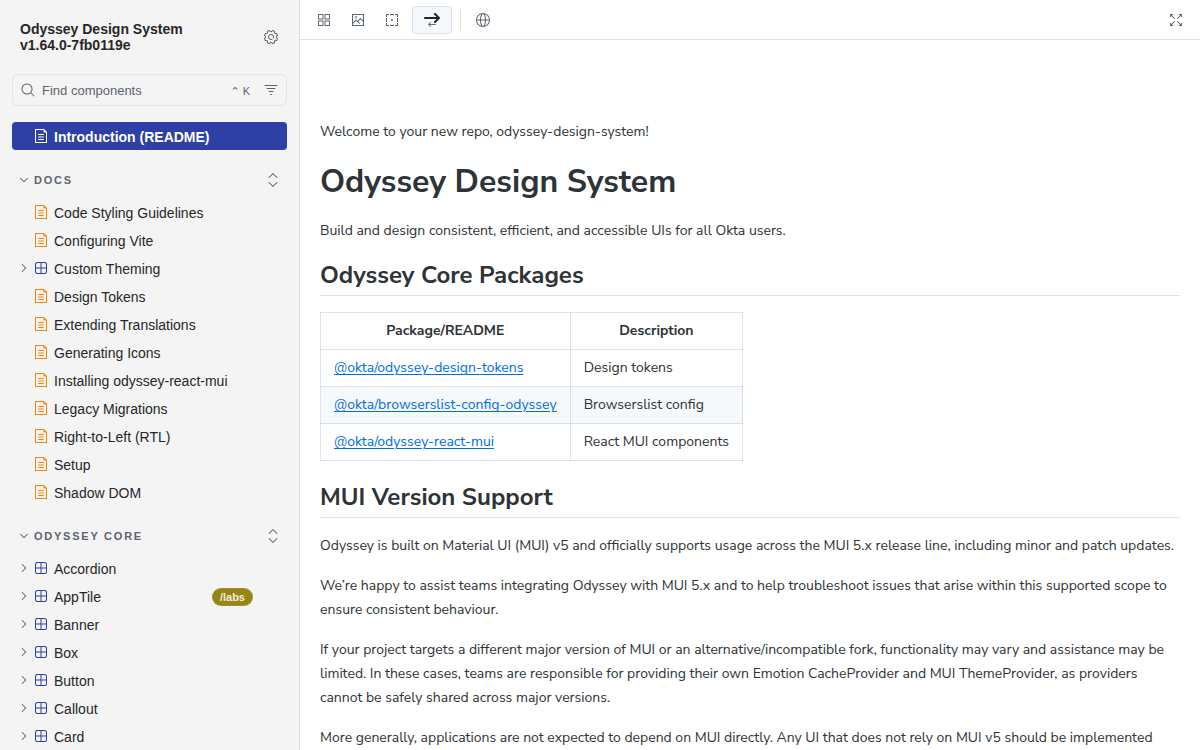The width and height of the screenshot is (1200, 750).
Task: Collapse the DOCS section chevron
Action: [x=24, y=180]
